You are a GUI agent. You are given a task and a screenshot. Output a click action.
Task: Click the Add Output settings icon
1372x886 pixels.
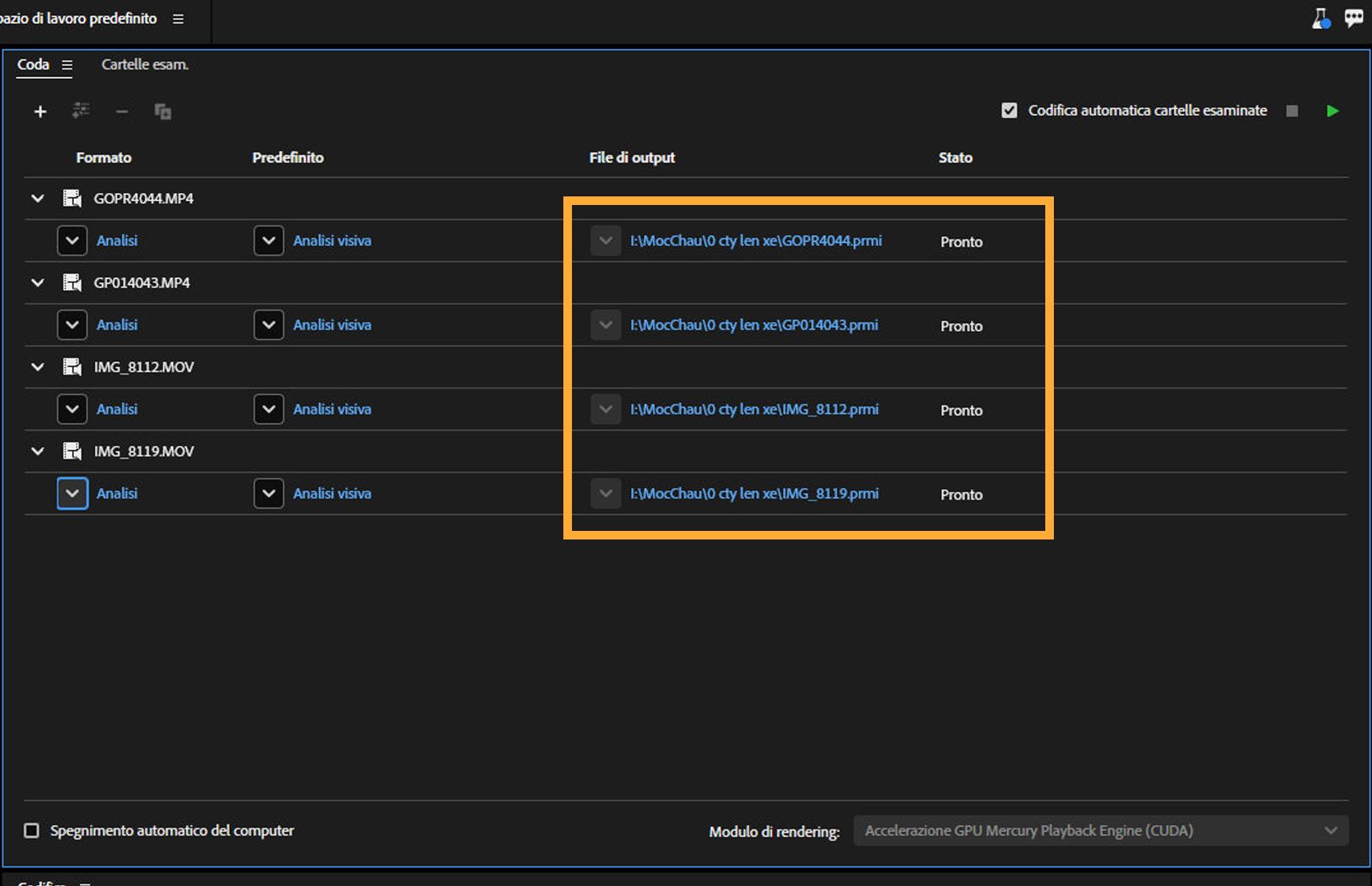click(81, 111)
